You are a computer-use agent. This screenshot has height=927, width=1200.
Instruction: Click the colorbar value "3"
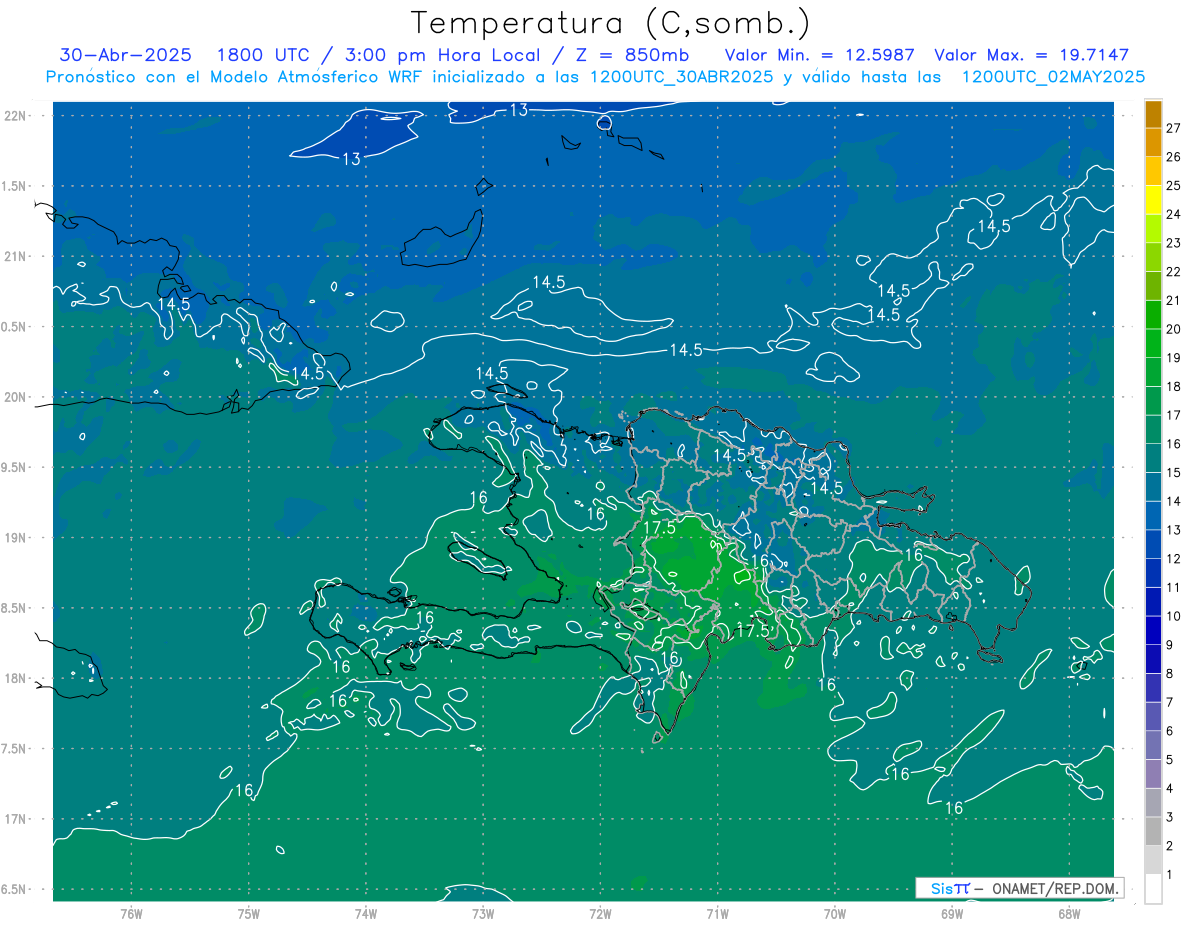point(1169,817)
